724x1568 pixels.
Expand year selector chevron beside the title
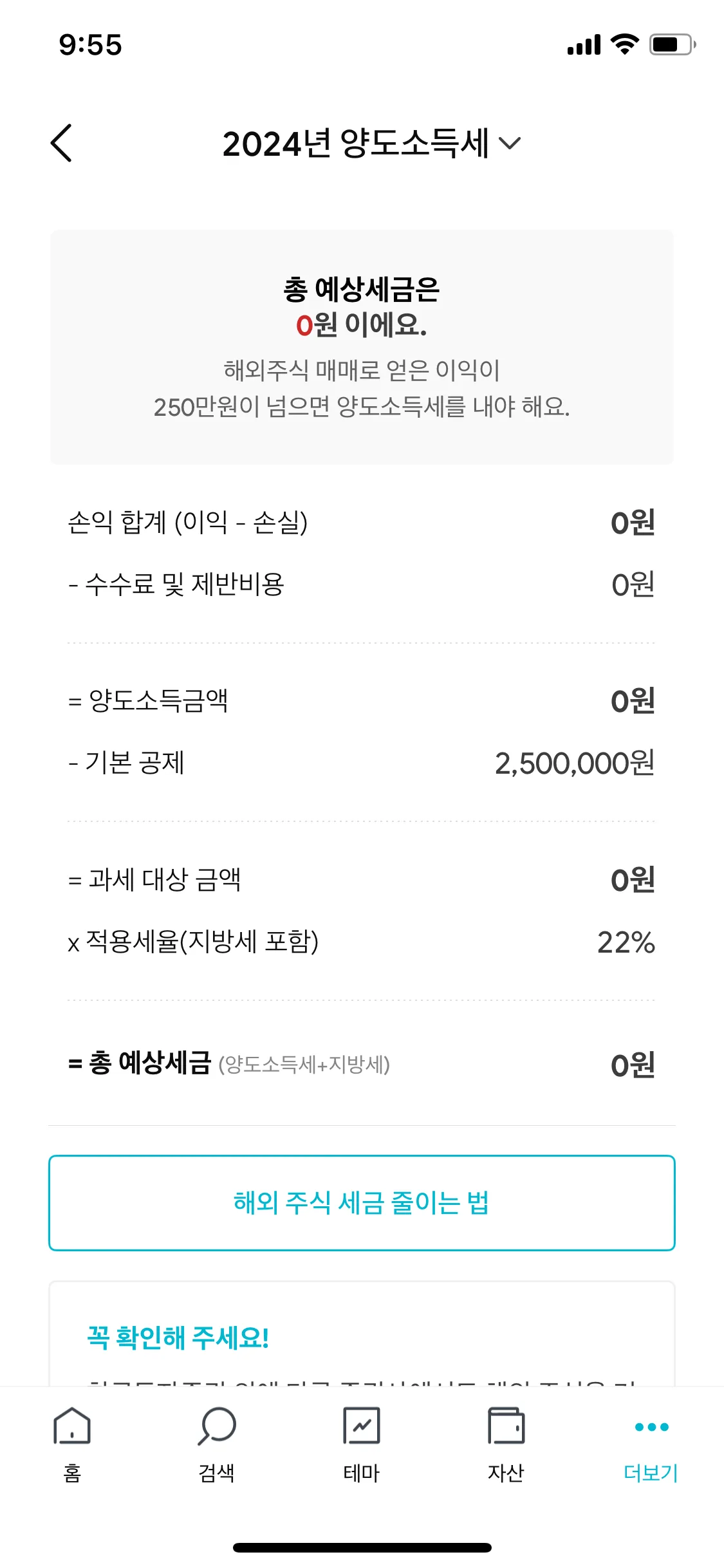510,143
